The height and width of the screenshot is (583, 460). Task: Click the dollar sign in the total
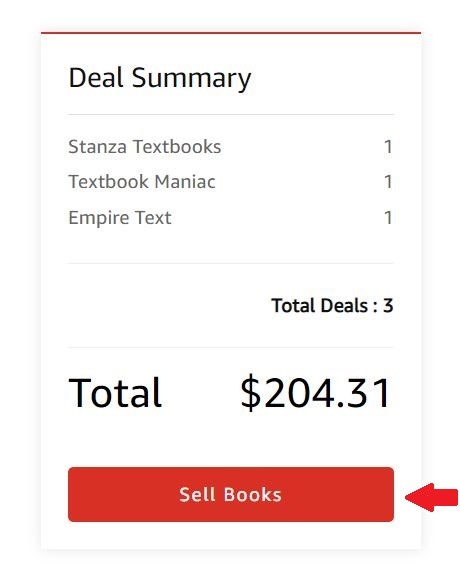pos(251,393)
